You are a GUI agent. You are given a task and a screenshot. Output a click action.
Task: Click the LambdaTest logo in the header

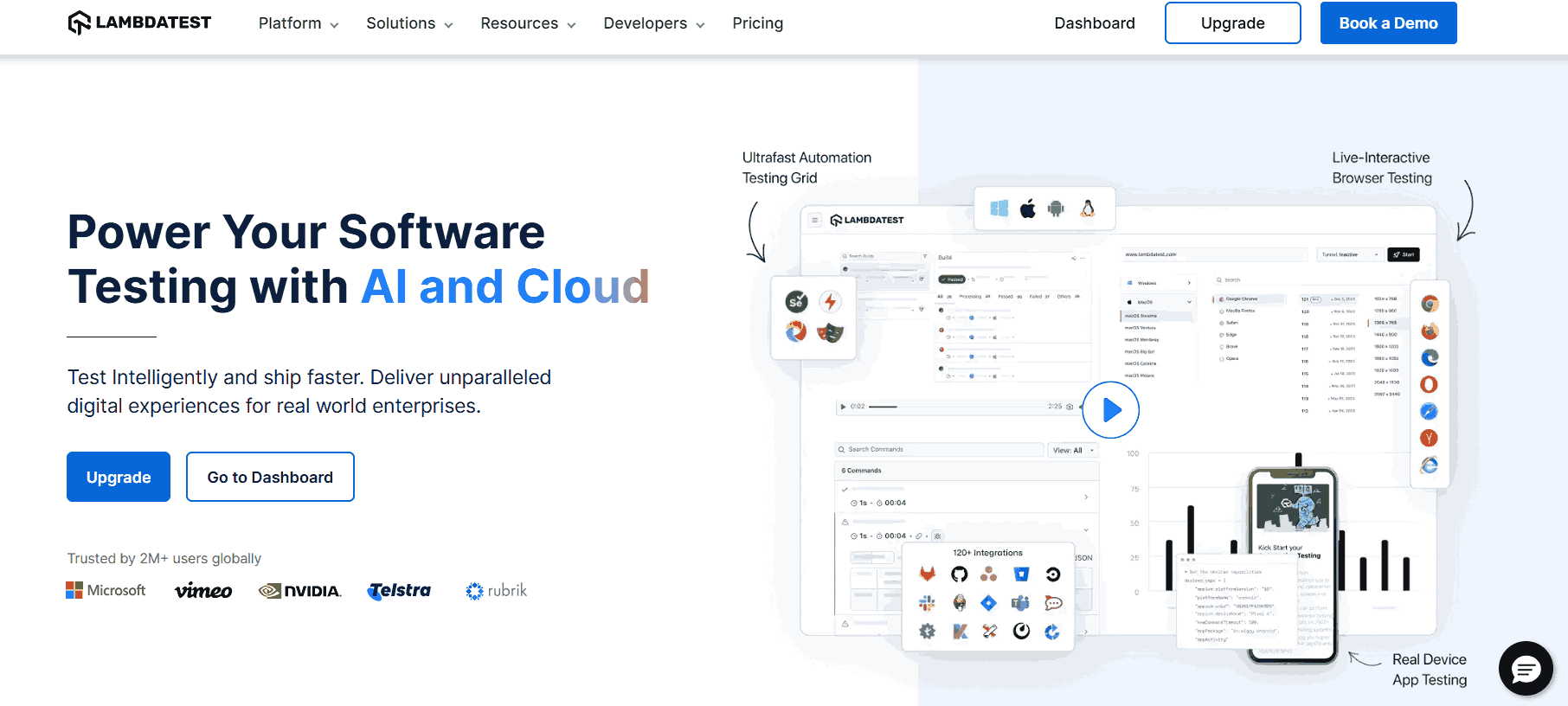(x=139, y=22)
